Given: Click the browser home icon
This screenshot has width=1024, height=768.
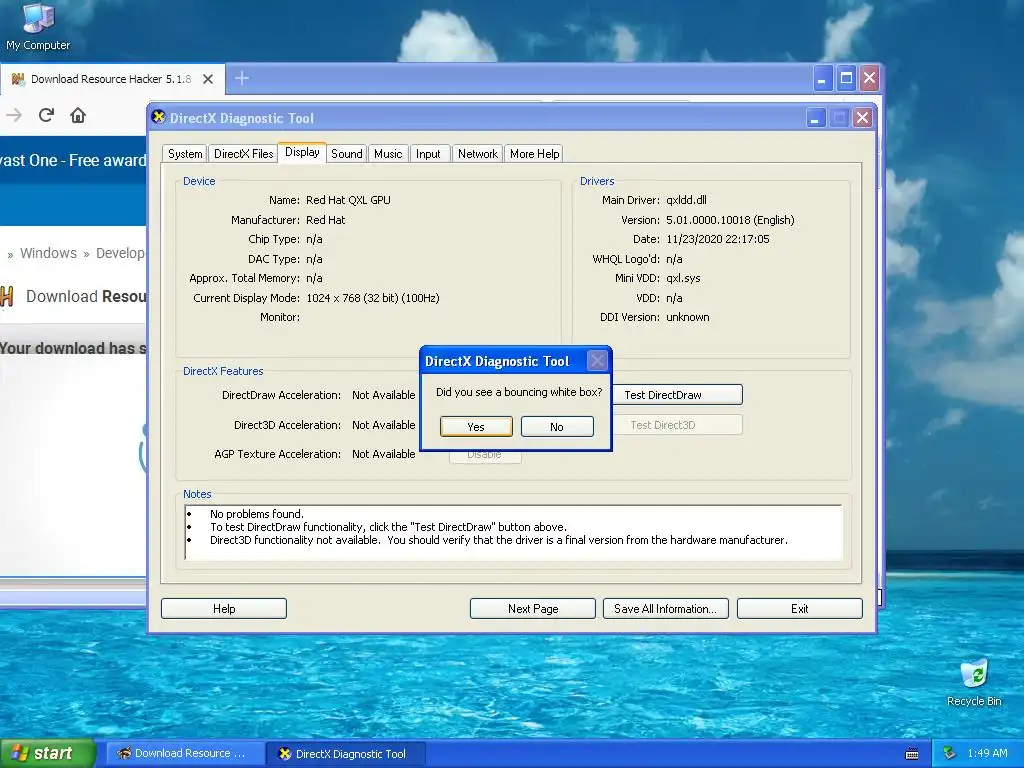Looking at the screenshot, I should (78, 116).
